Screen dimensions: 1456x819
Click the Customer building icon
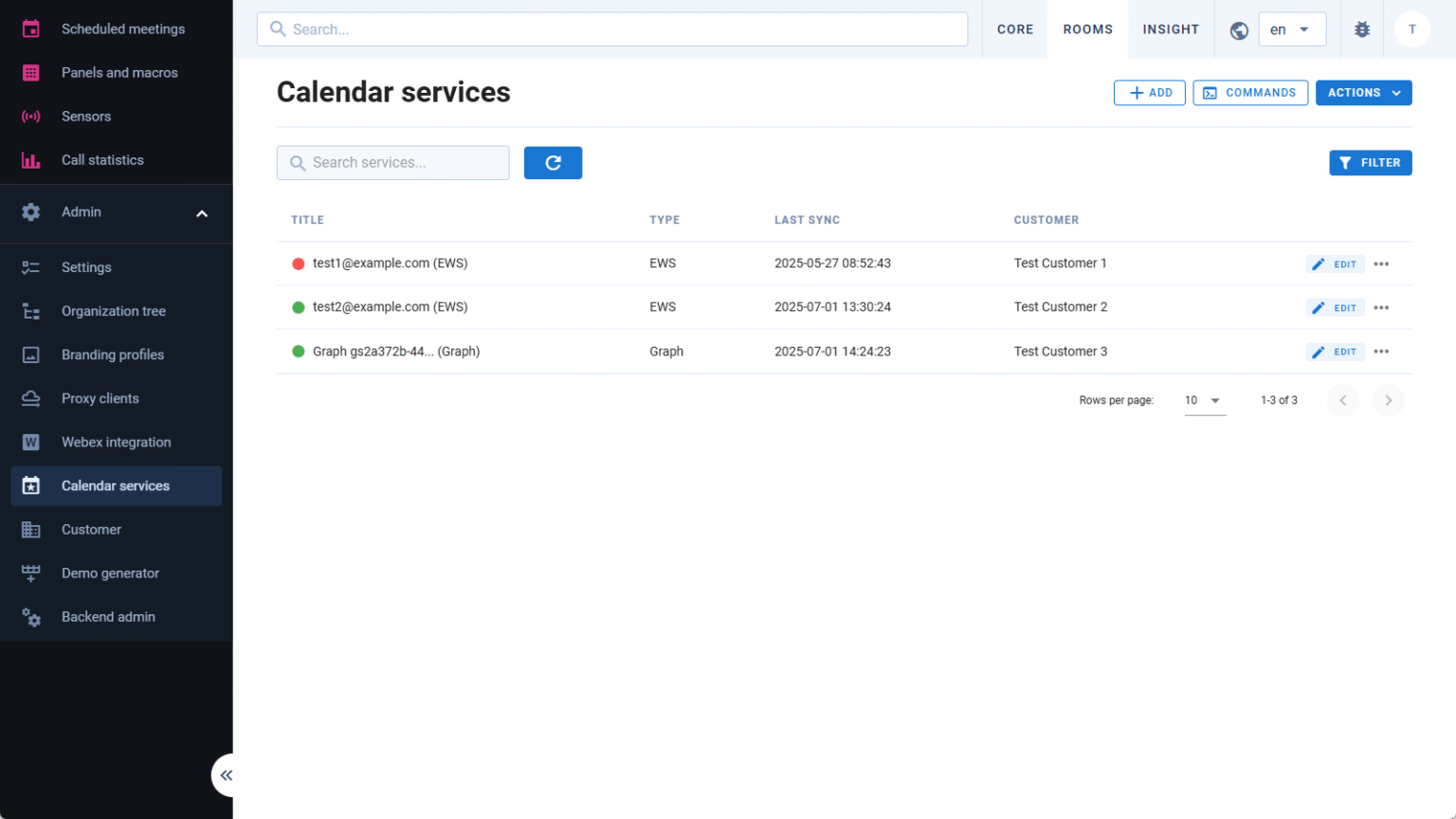(x=30, y=529)
